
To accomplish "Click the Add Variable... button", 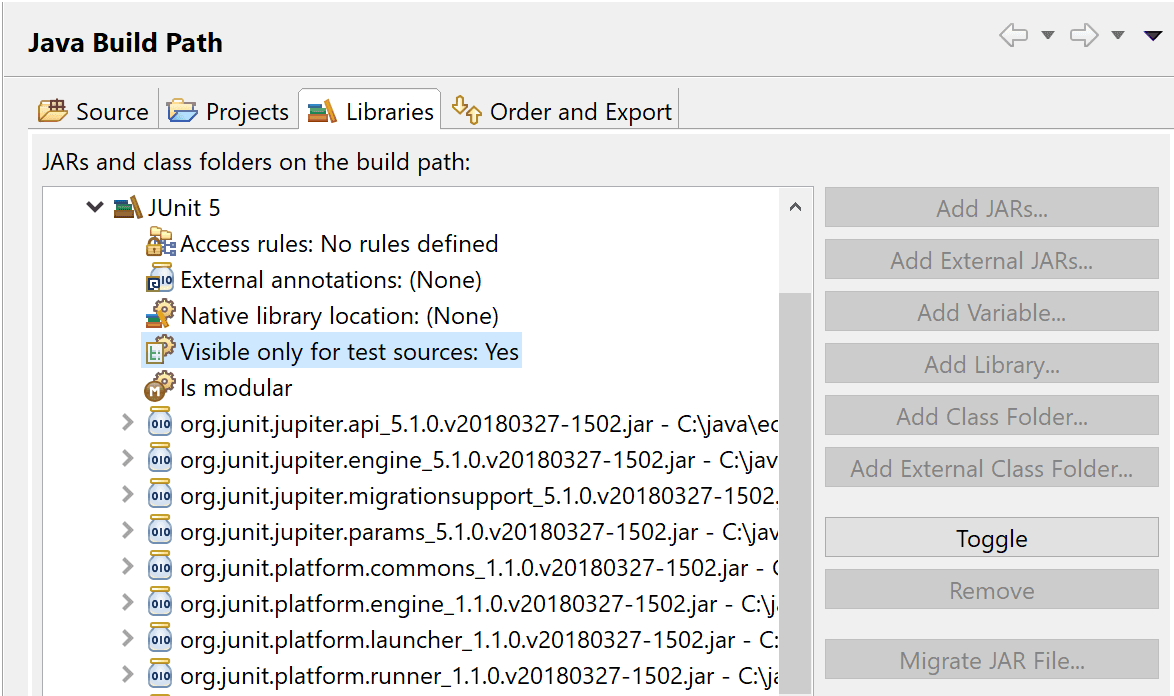I will point(992,311).
